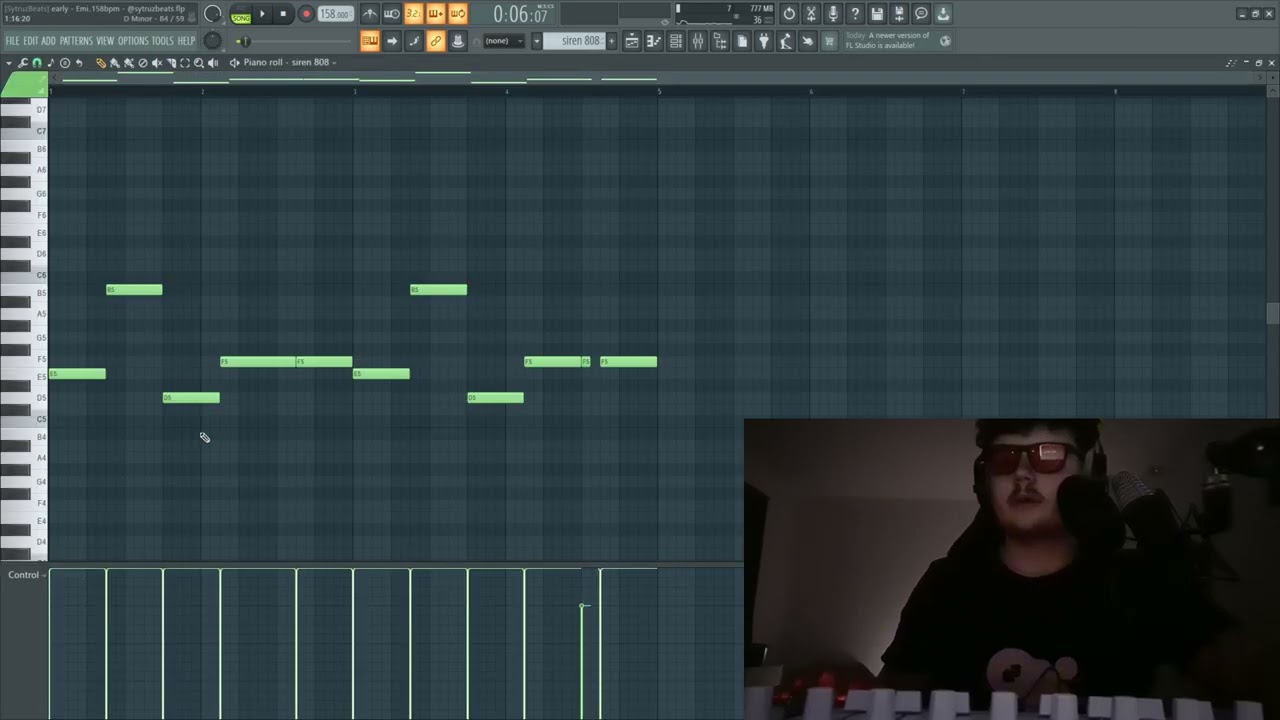1280x720 pixels.
Task: Click the Play button
Action: pos(262,14)
